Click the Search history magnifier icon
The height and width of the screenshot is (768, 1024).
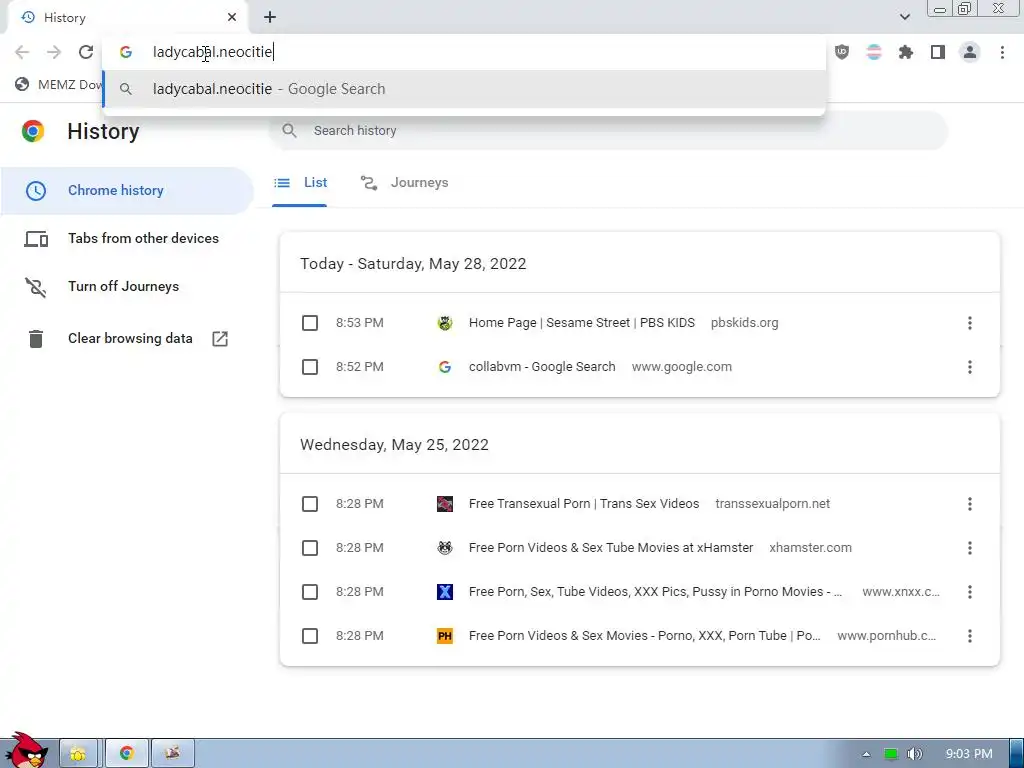tap(289, 131)
